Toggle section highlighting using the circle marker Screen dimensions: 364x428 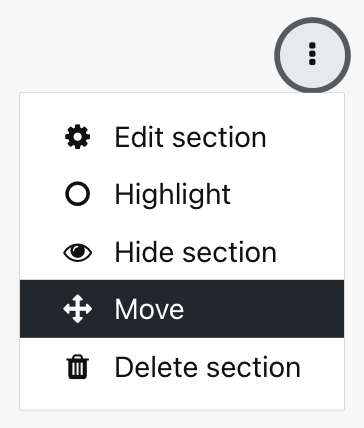pos(77,194)
